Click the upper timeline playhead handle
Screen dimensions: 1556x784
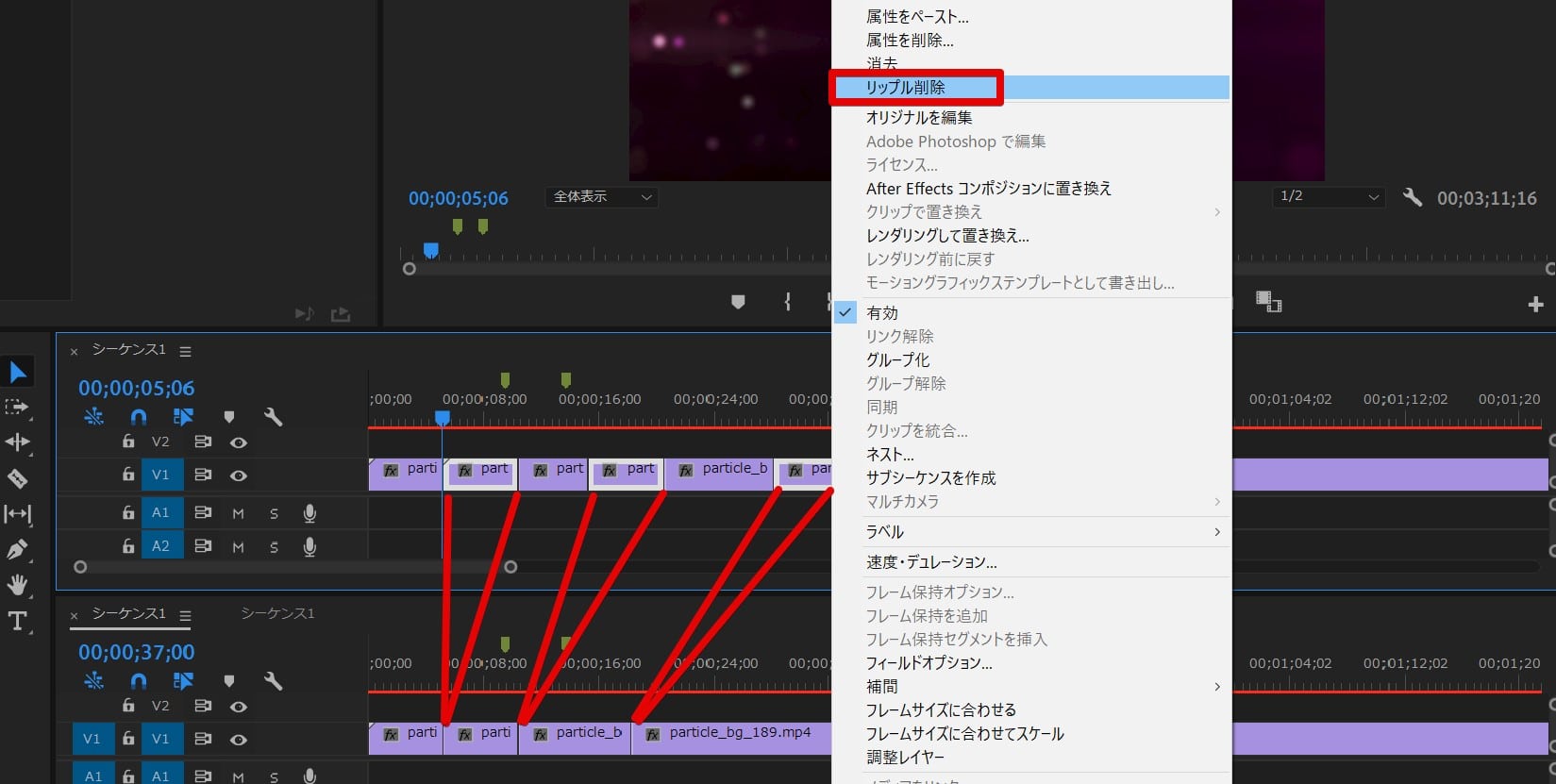442,417
